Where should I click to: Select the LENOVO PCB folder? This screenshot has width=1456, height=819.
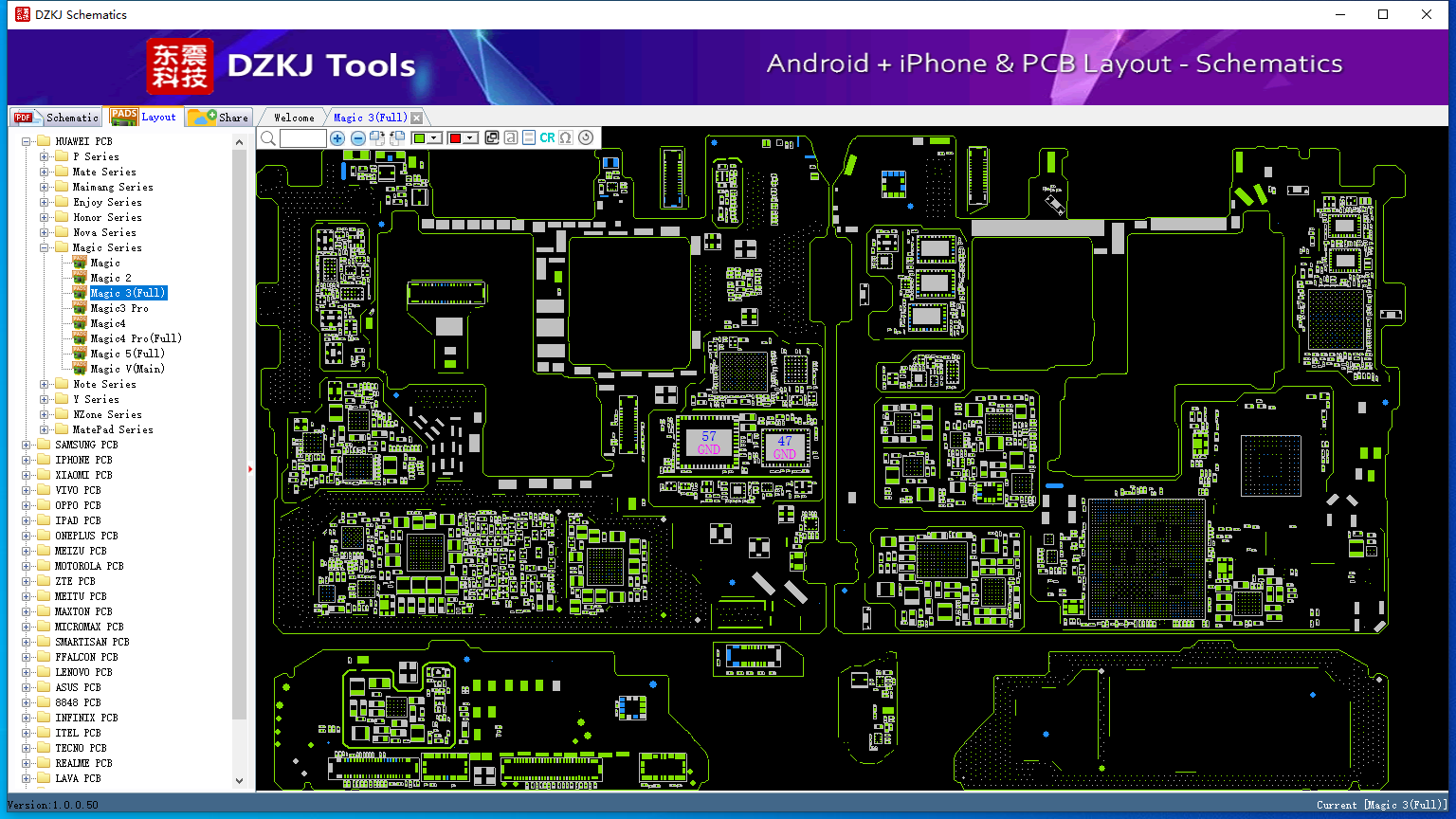click(x=83, y=672)
